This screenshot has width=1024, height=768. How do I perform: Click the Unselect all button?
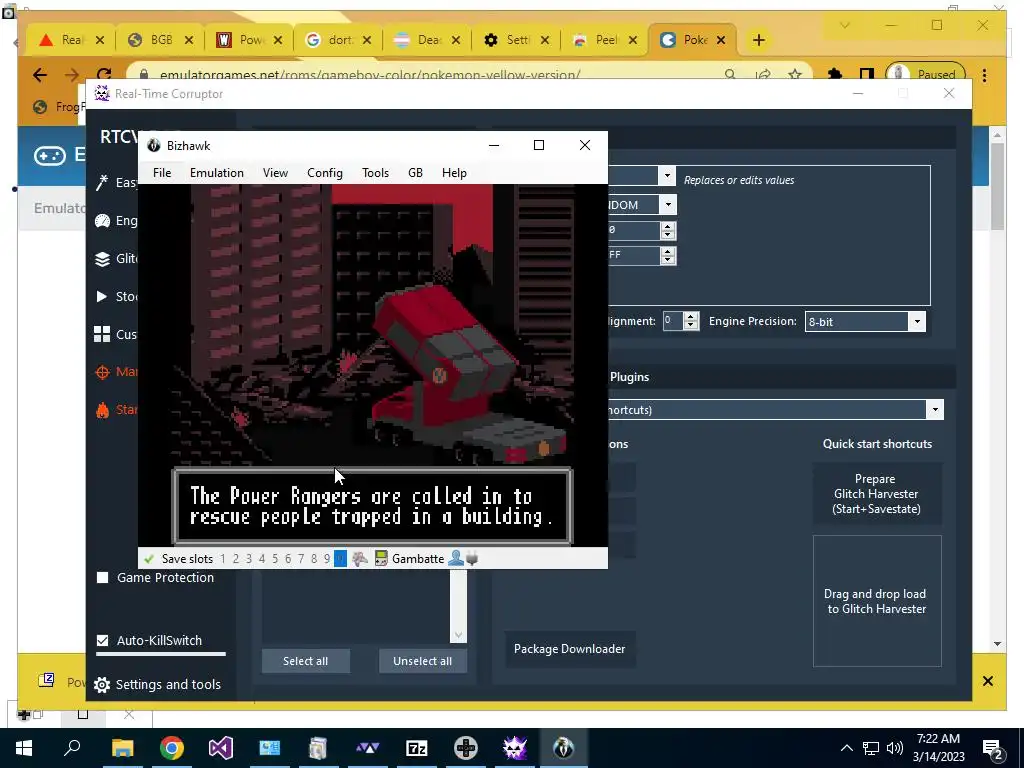pyautogui.click(x=423, y=661)
